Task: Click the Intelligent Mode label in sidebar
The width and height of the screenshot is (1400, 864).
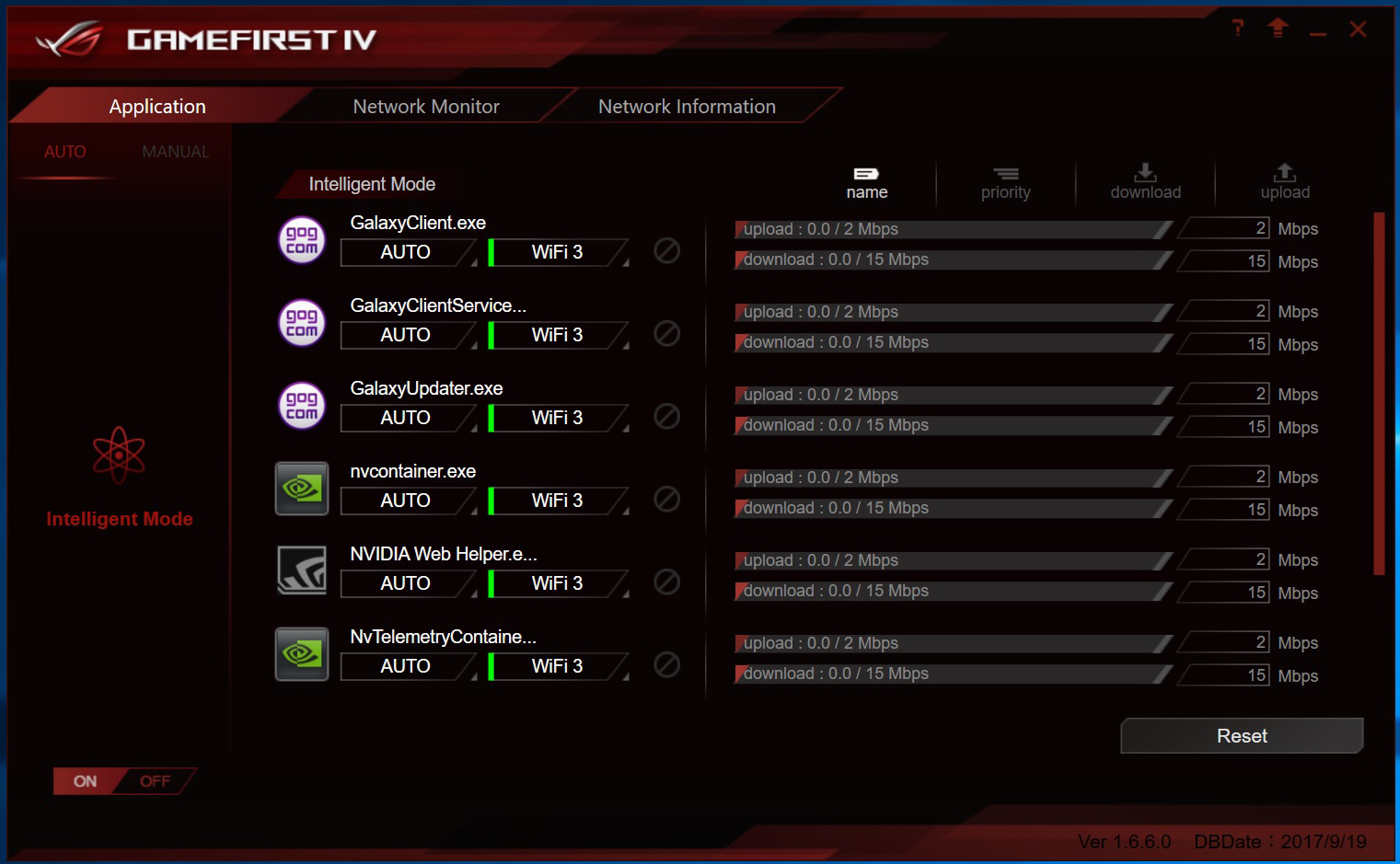Action: pos(120,519)
